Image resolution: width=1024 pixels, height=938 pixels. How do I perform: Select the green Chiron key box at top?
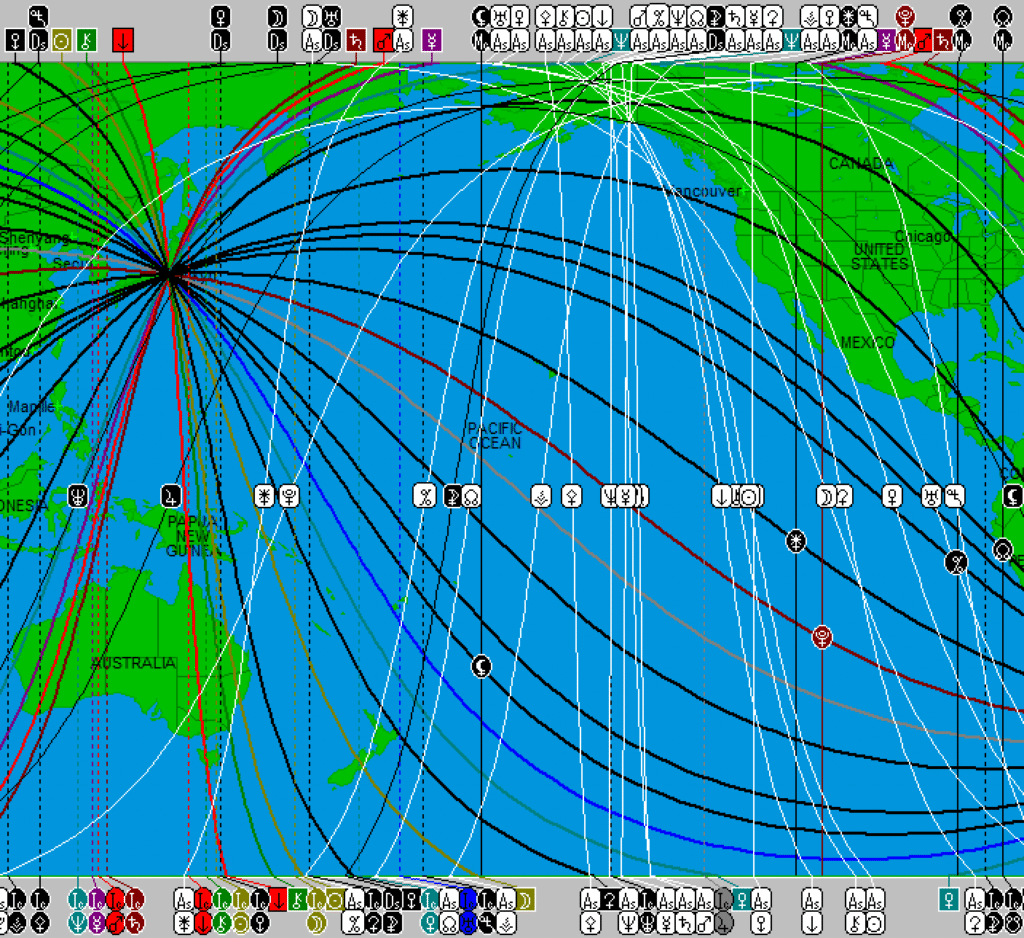point(87,40)
